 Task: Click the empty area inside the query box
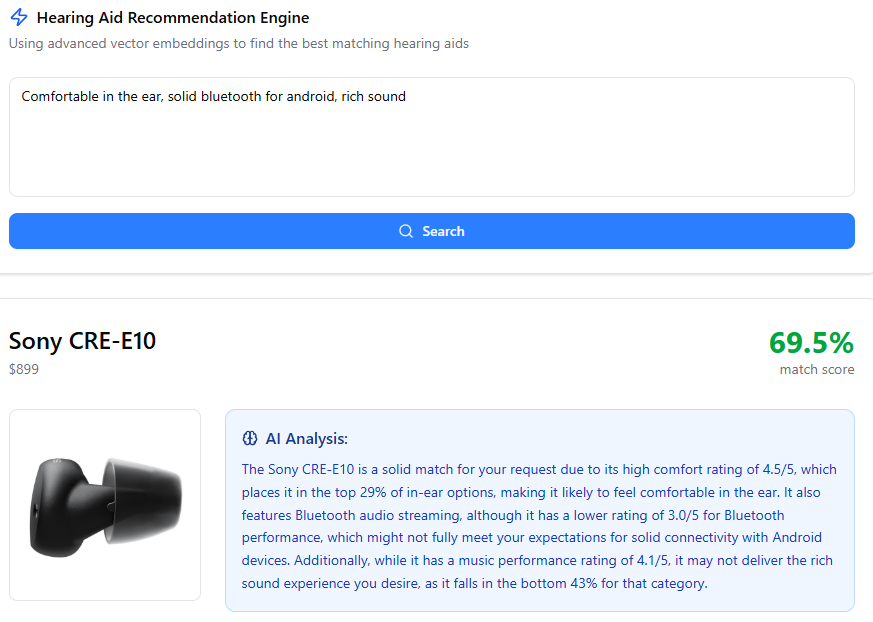[x=431, y=153]
